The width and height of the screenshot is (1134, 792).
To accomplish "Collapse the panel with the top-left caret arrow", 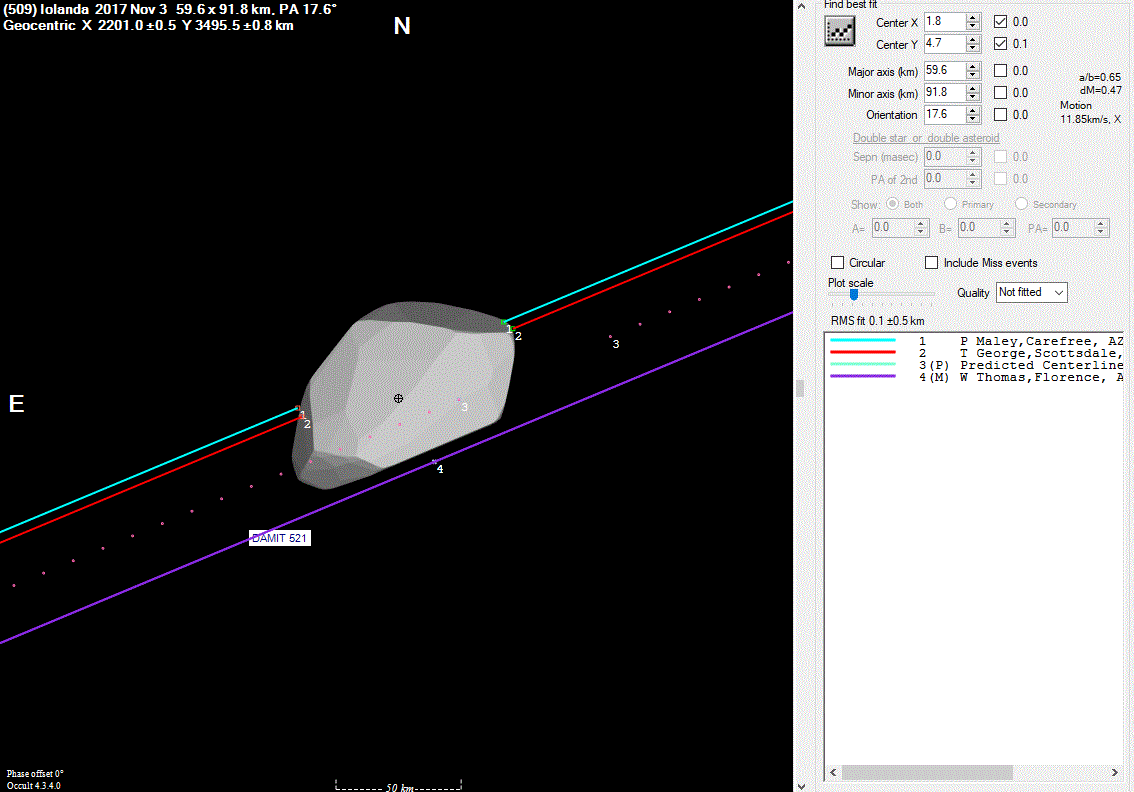I will coord(803,6).
